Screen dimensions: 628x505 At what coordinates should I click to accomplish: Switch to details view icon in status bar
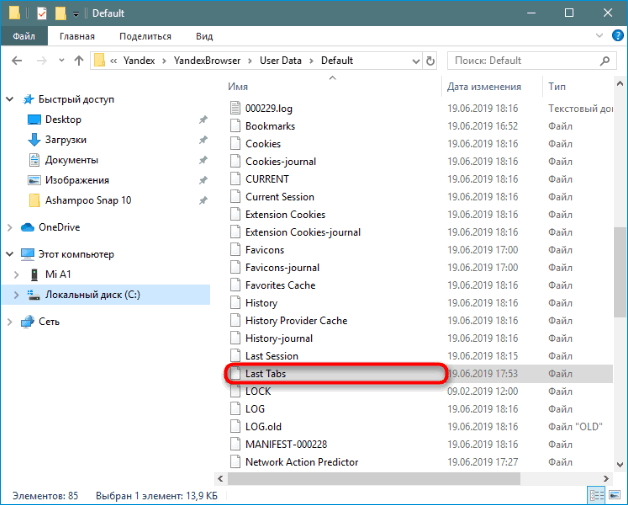[x=596, y=495]
